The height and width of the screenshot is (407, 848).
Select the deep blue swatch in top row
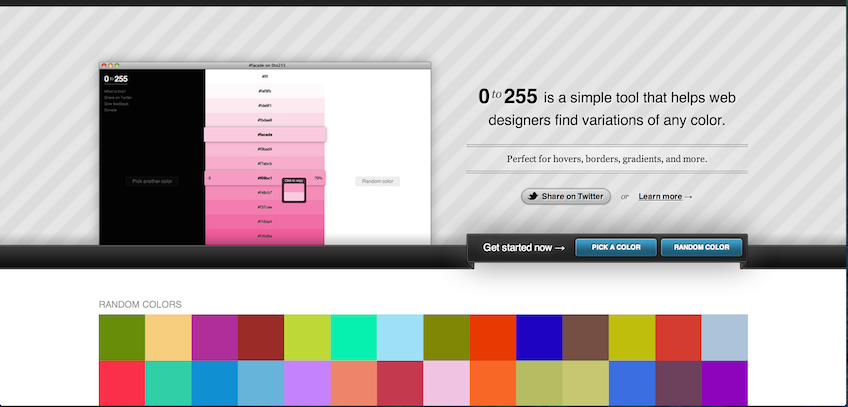[x=539, y=337]
